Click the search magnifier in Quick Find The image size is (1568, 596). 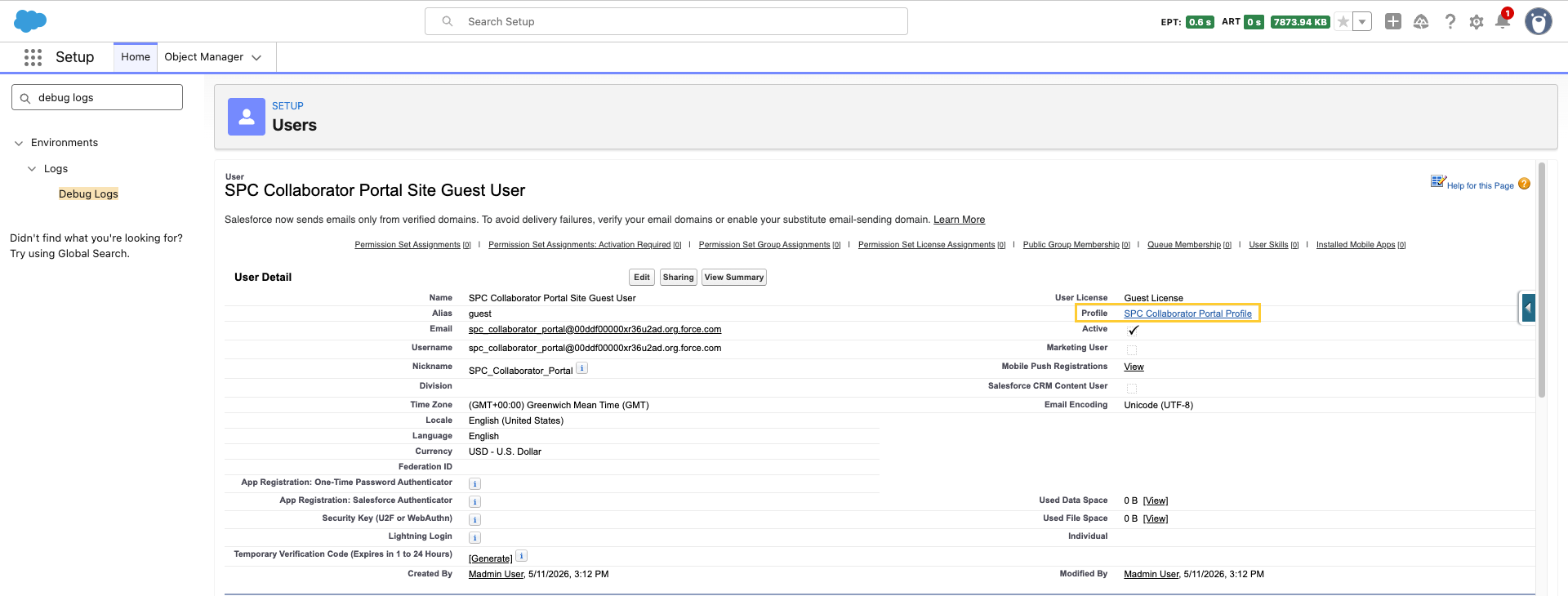tap(25, 98)
